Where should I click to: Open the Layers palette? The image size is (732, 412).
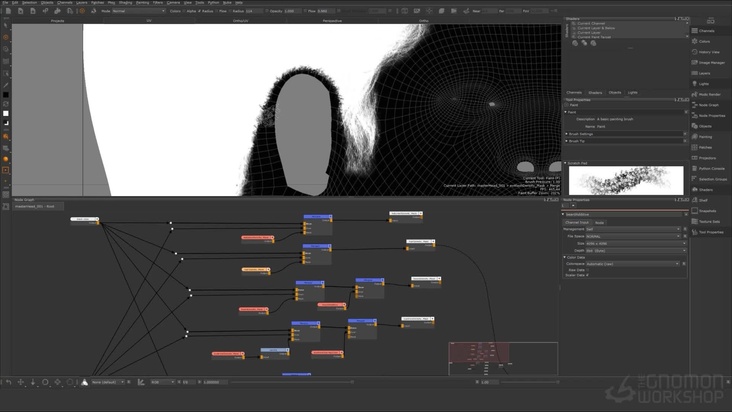(x=704, y=73)
